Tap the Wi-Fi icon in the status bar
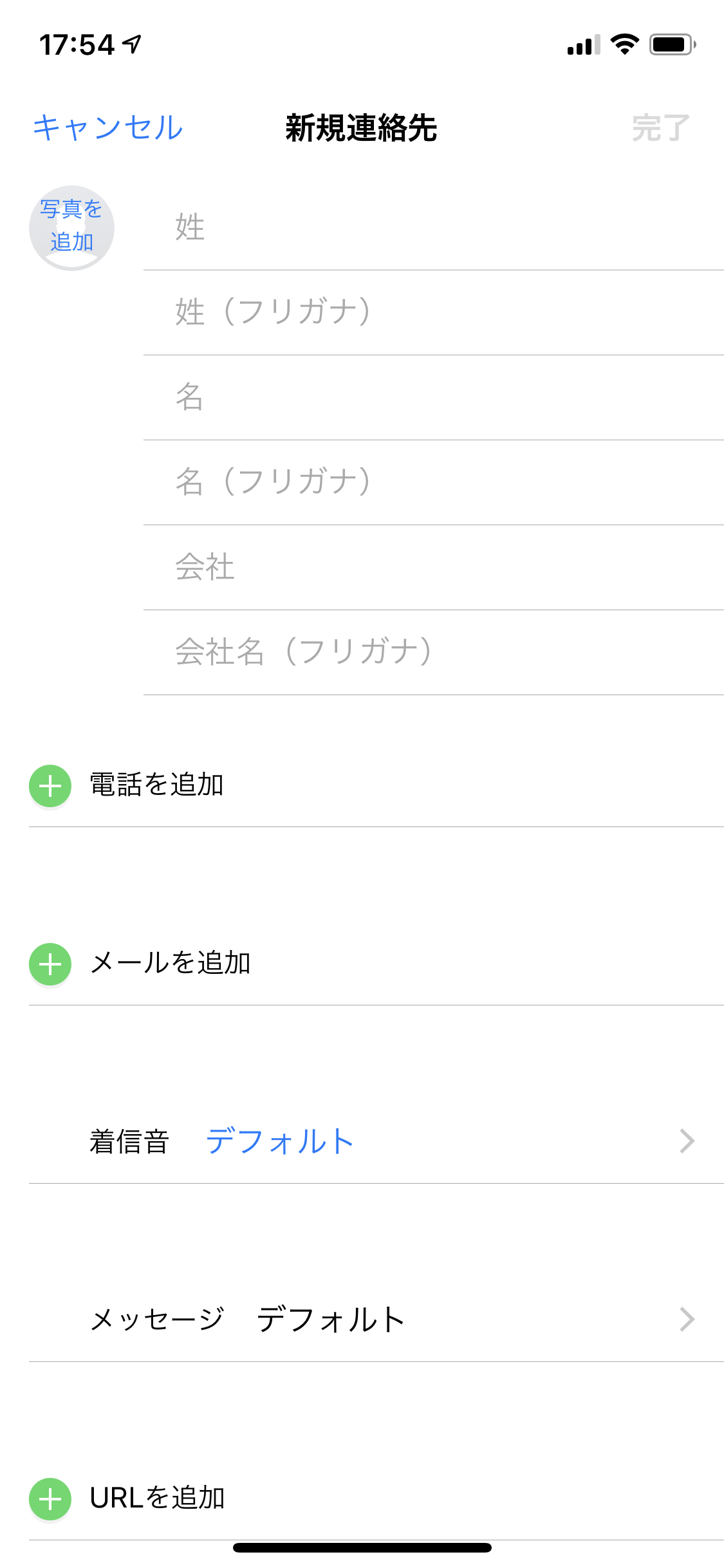Image resolution: width=724 pixels, height=1568 pixels. pos(622,44)
